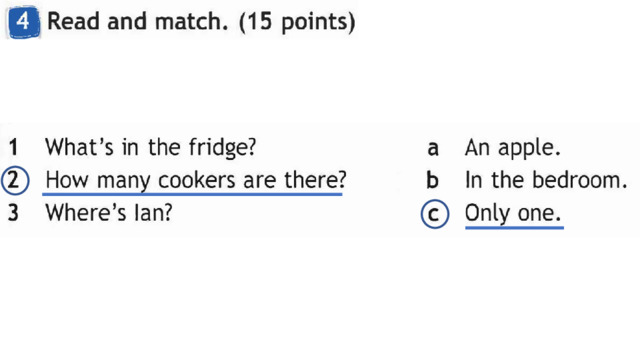640x360 pixels.
Task: Select the answer "In the bedroom."
Action: point(546,180)
